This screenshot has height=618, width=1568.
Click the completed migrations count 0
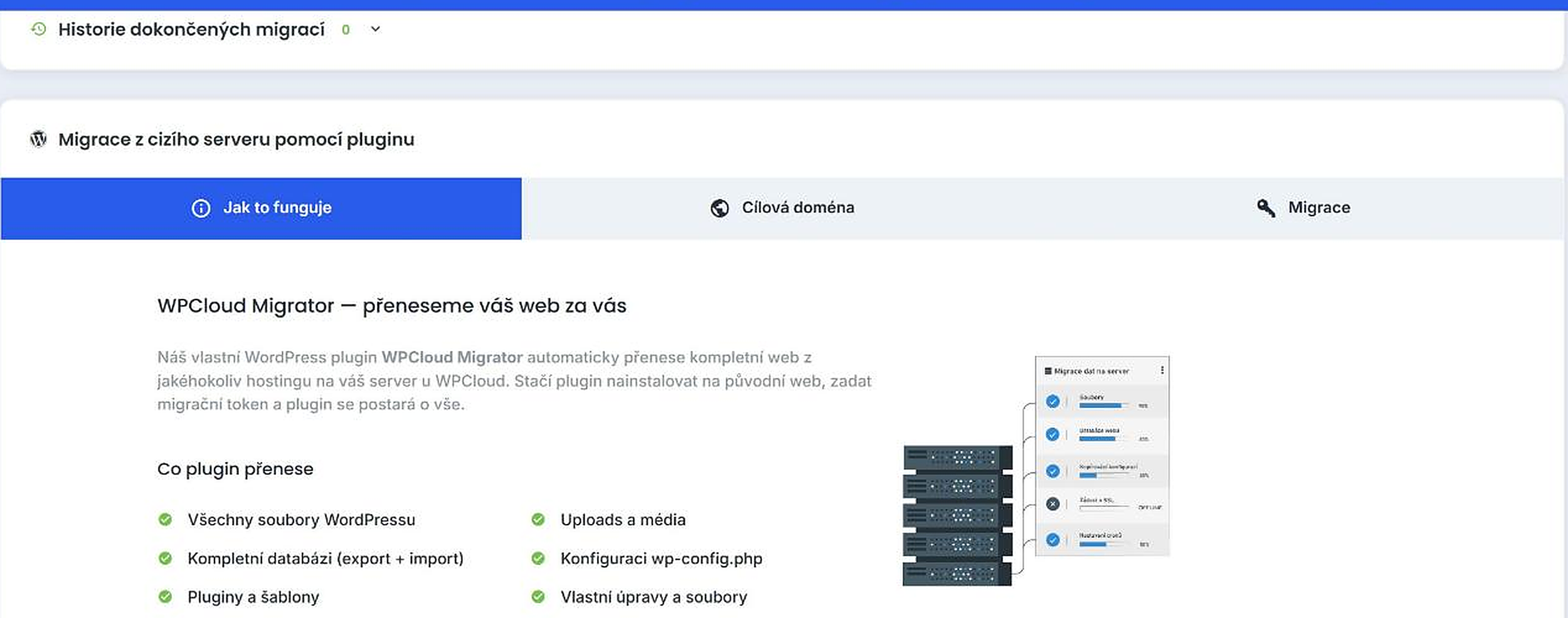tap(346, 29)
